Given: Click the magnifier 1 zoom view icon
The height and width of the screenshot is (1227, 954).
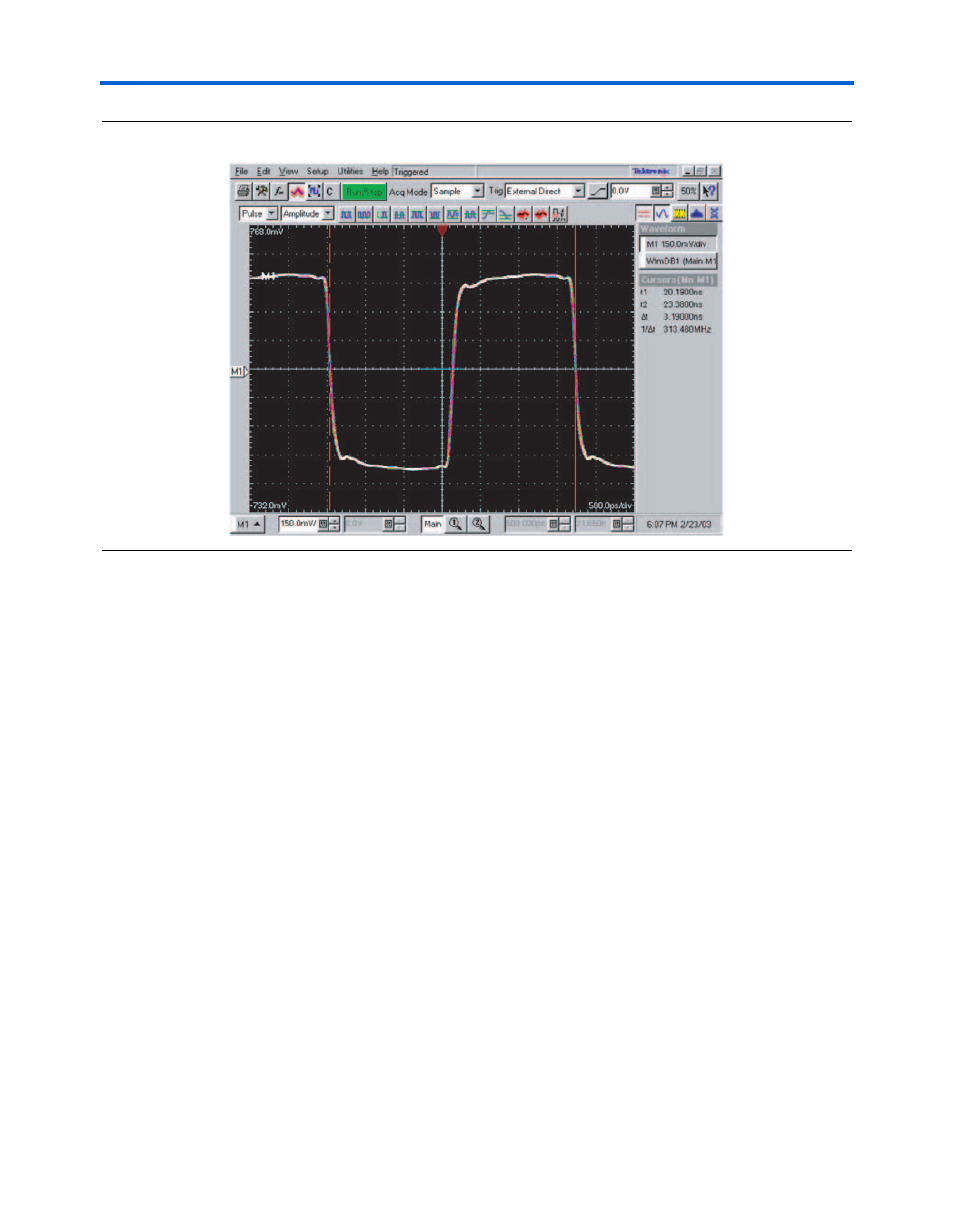Looking at the screenshot, I should (454, 523).
